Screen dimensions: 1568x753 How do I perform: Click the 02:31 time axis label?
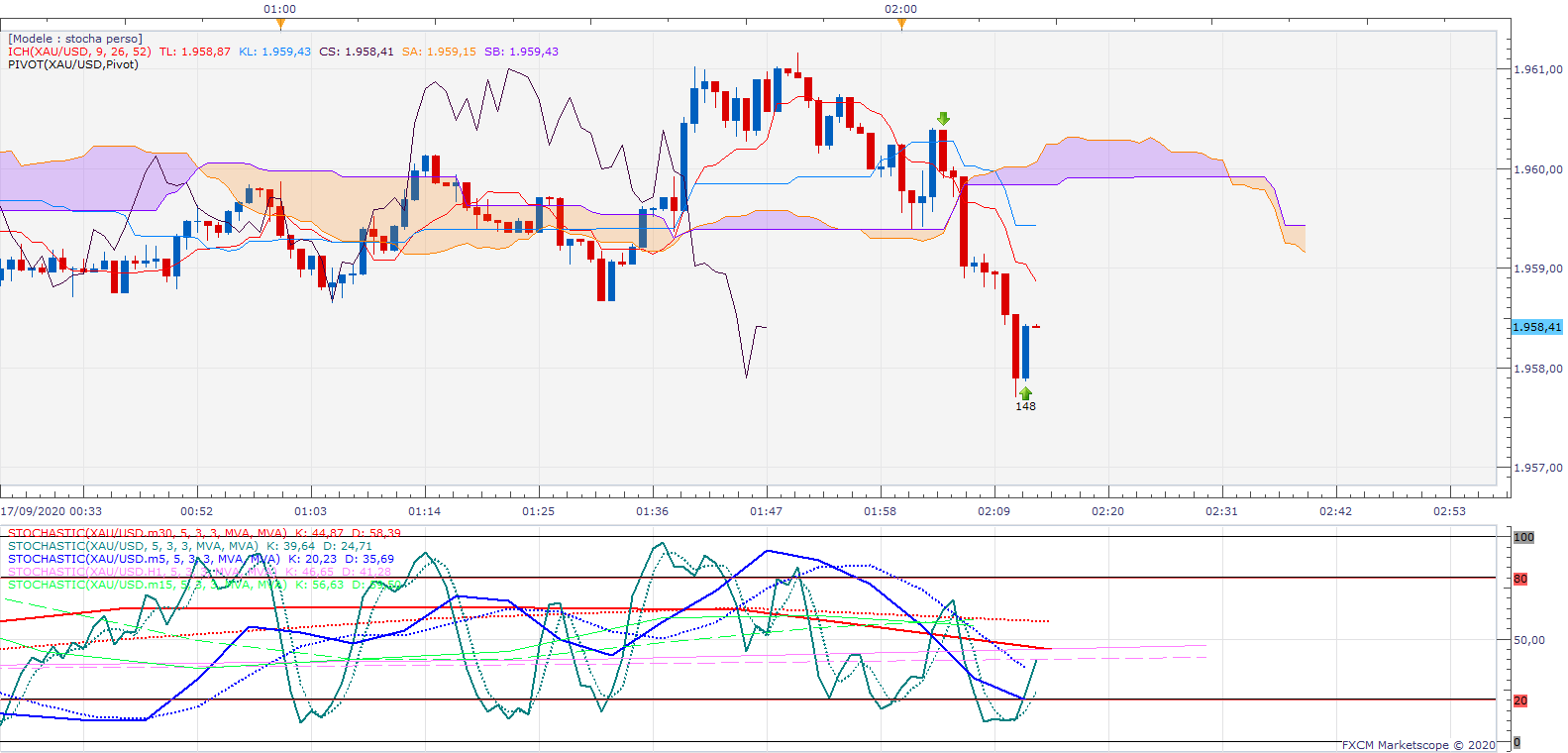1222,511
